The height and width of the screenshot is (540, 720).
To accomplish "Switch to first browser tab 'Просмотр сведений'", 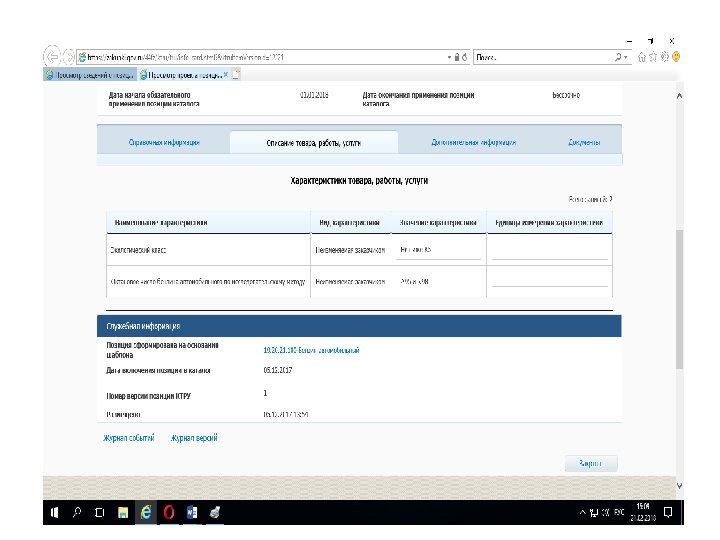I will click(x=90, y=74).
